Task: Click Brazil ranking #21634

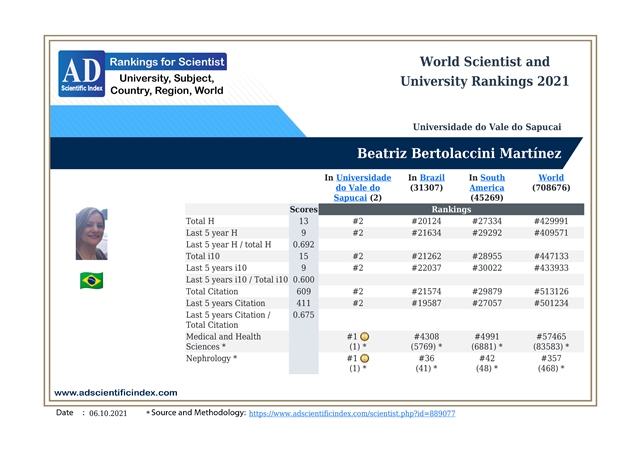Action: 427,233
